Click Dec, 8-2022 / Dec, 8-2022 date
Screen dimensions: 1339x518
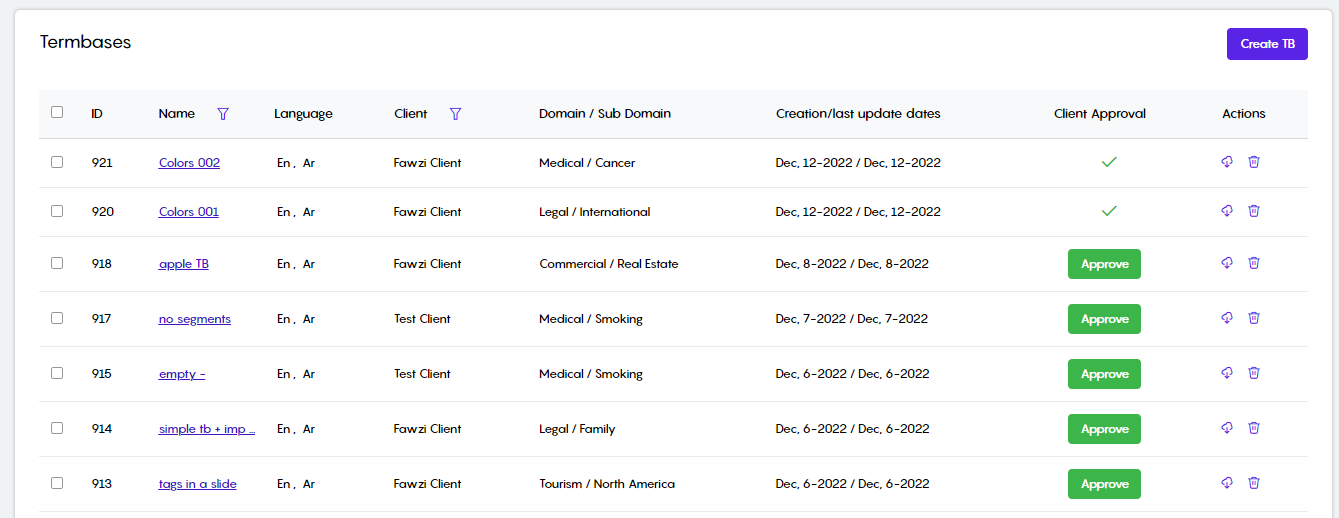tap(852, 264)
